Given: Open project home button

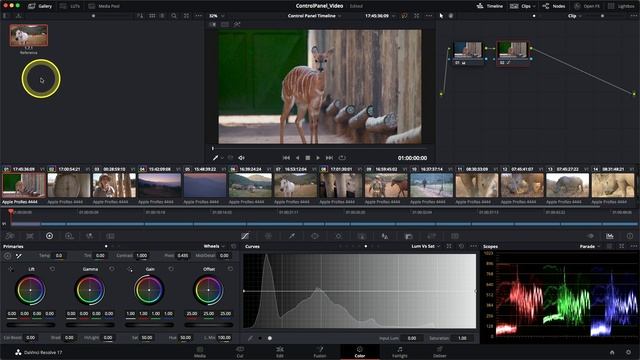Looking at the screenshot, I should 612,352.
